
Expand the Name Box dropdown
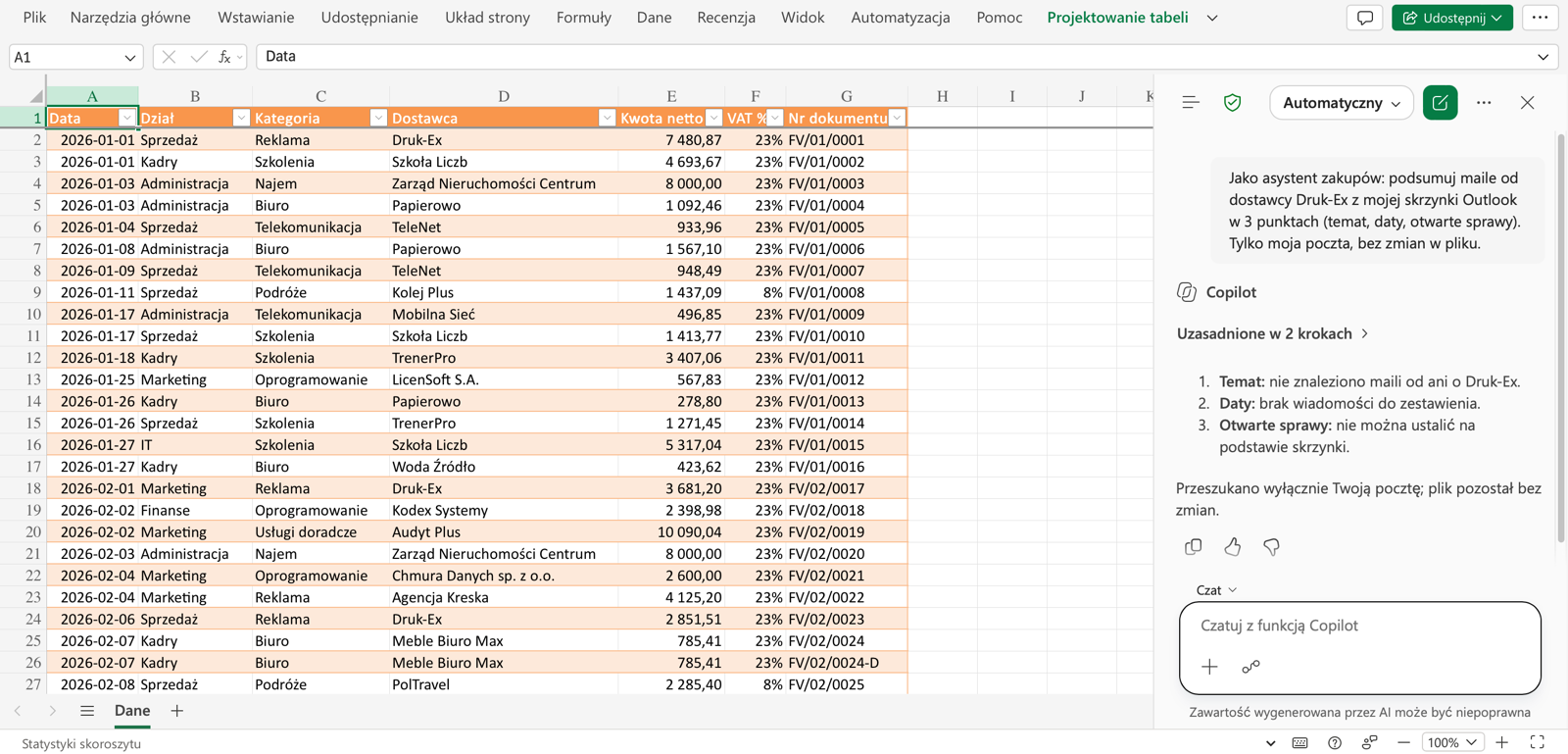pyautogui.click(x=129, y=58)
